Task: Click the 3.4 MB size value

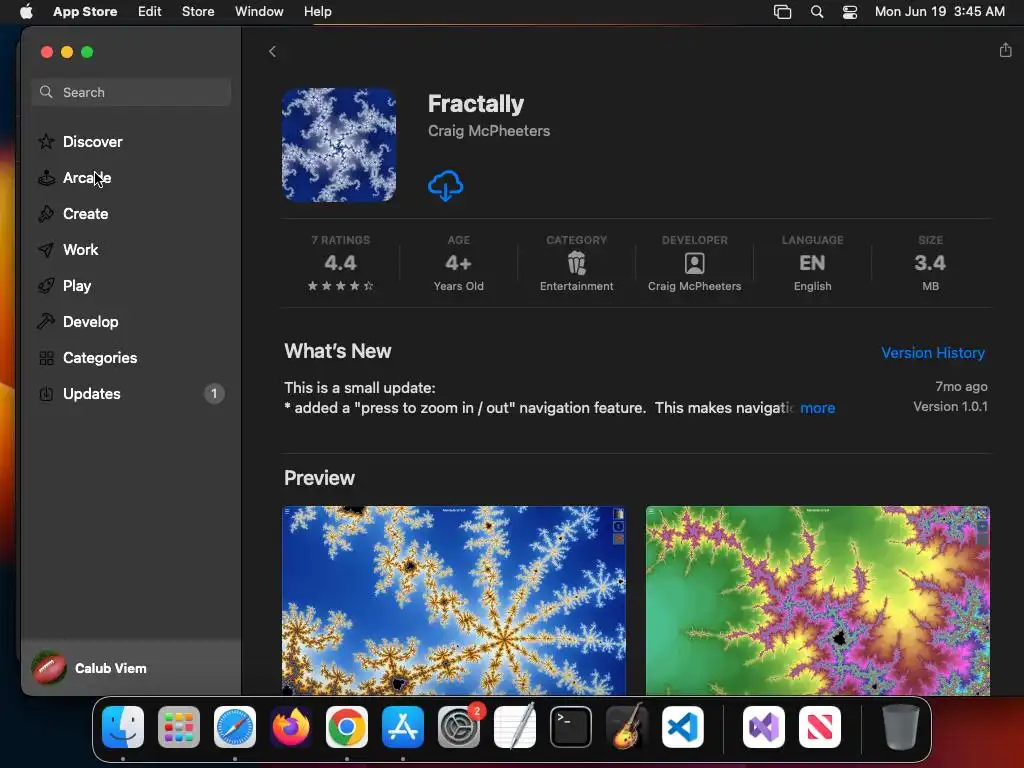Action: click(x=930, y=263)
